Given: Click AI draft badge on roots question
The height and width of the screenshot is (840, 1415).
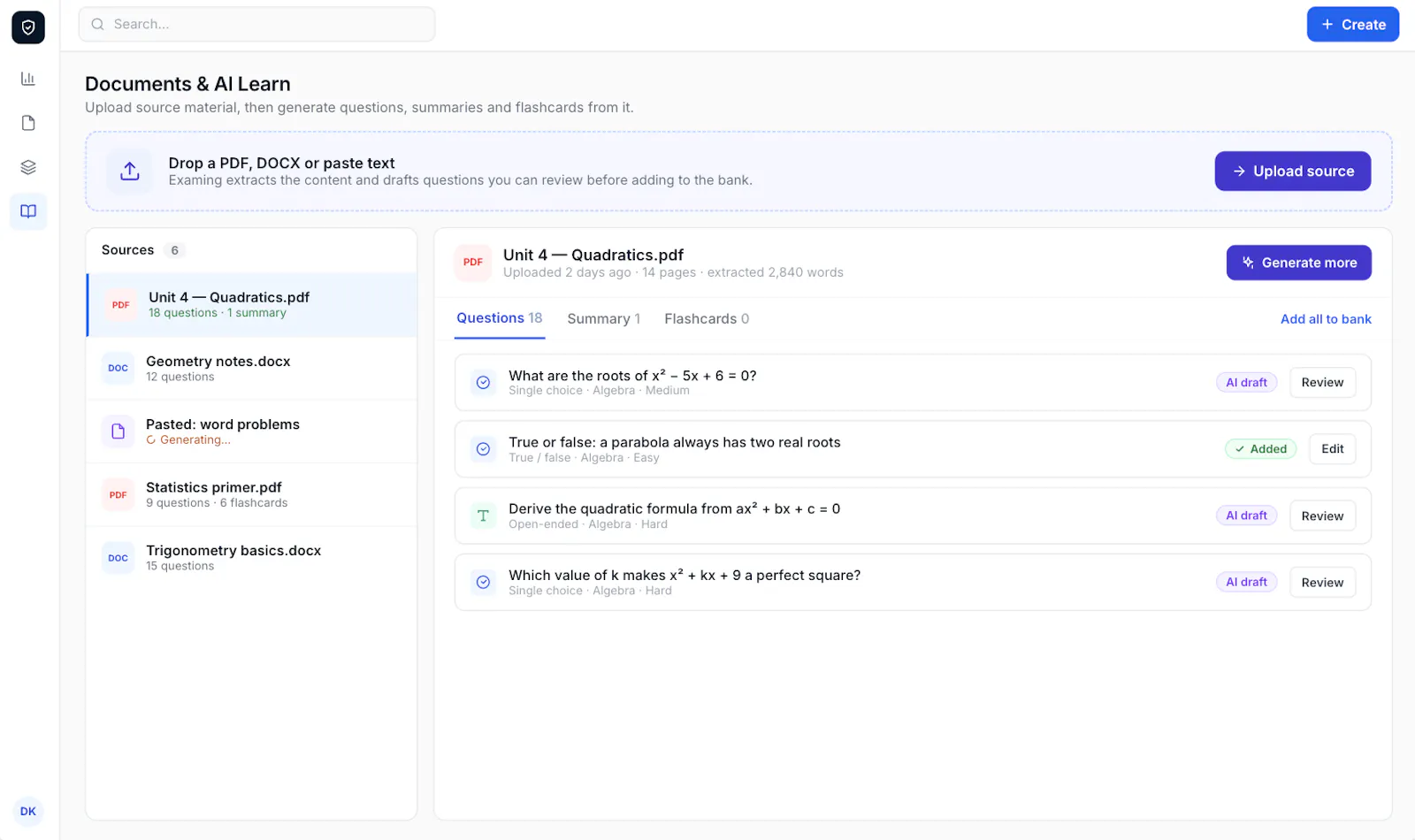Looking at the screenshot, I should (x=1246, y=383).
